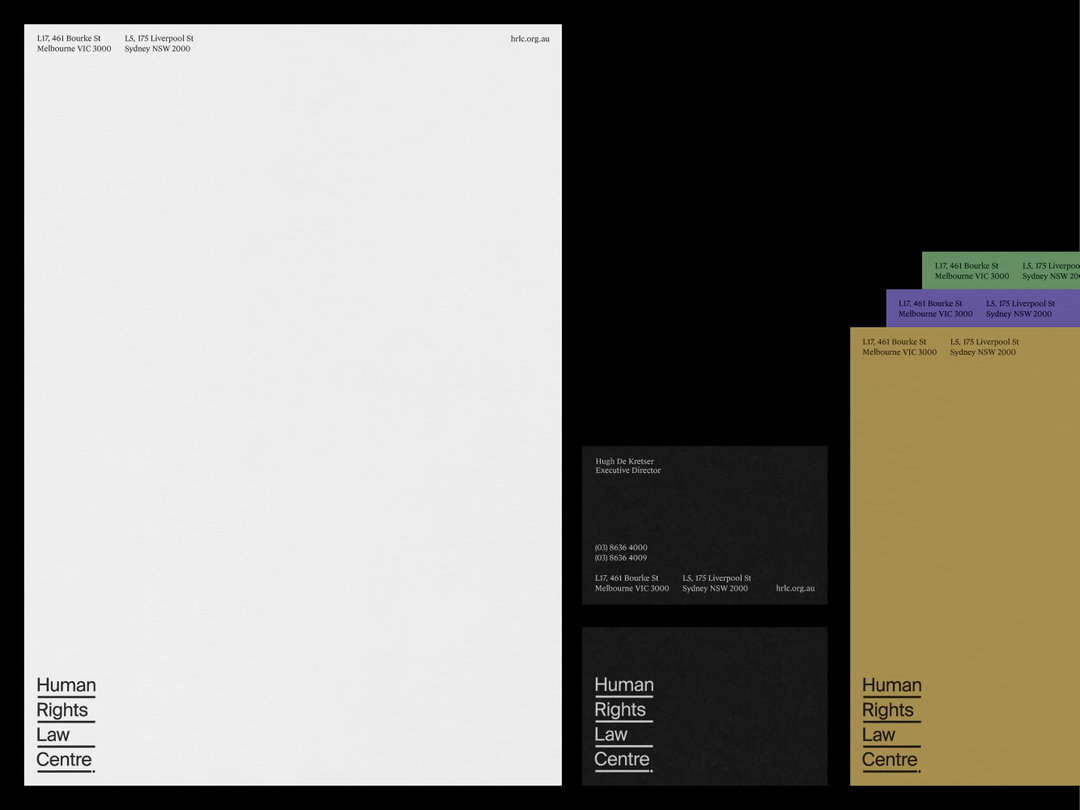Click 'Melbourne VIC 3000' on the white letterhead

pos(74,49)
